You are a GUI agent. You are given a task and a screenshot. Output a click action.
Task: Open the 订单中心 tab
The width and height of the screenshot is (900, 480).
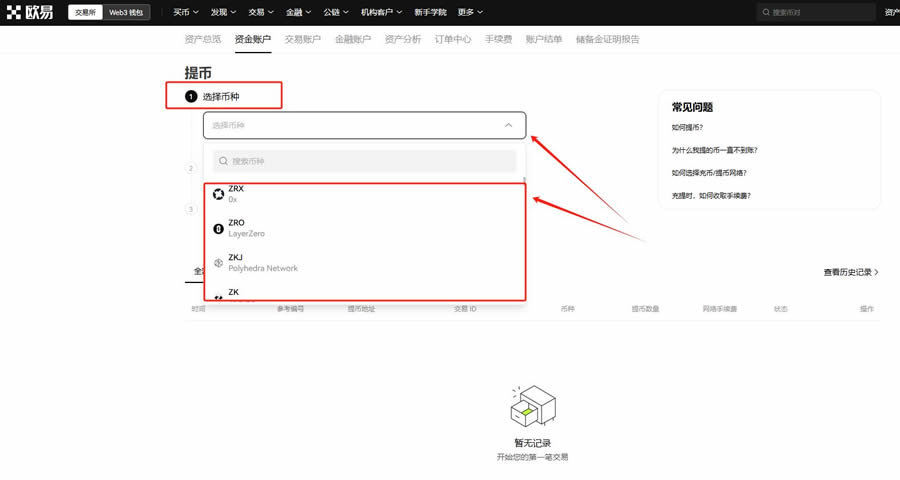pos(453,40)
